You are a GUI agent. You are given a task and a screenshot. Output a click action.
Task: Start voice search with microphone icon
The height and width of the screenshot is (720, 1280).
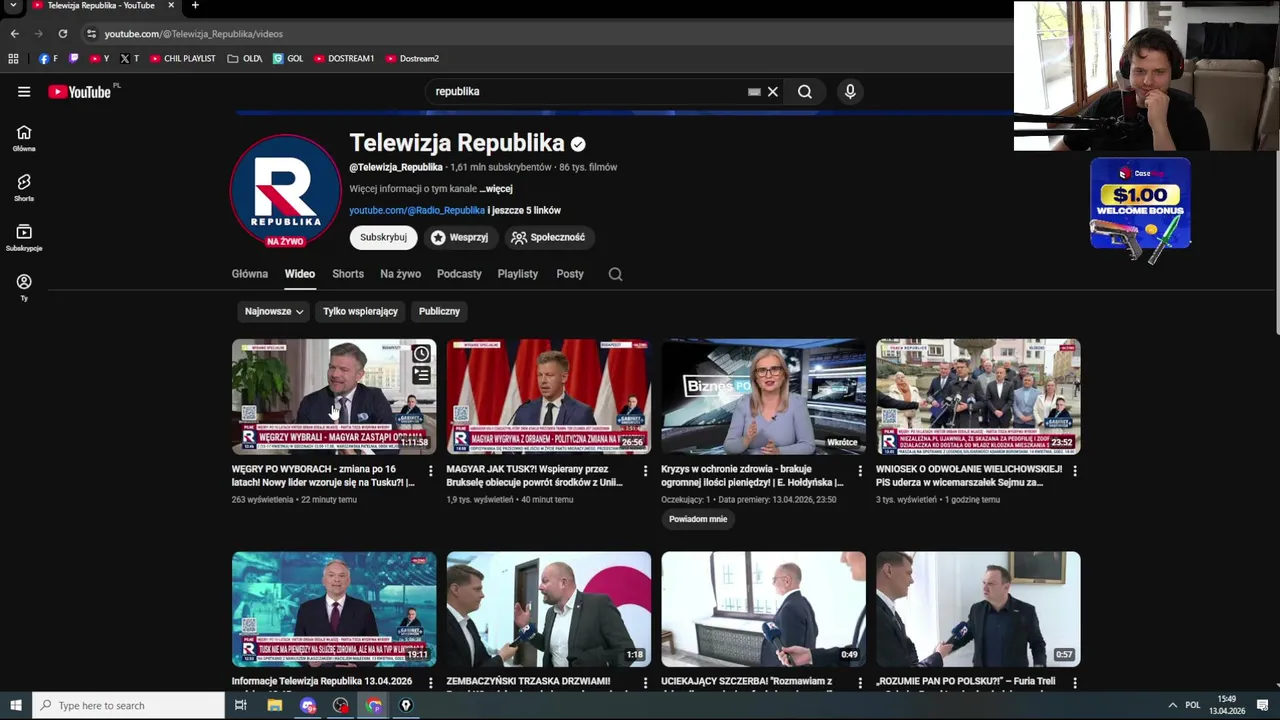[850, 92]
